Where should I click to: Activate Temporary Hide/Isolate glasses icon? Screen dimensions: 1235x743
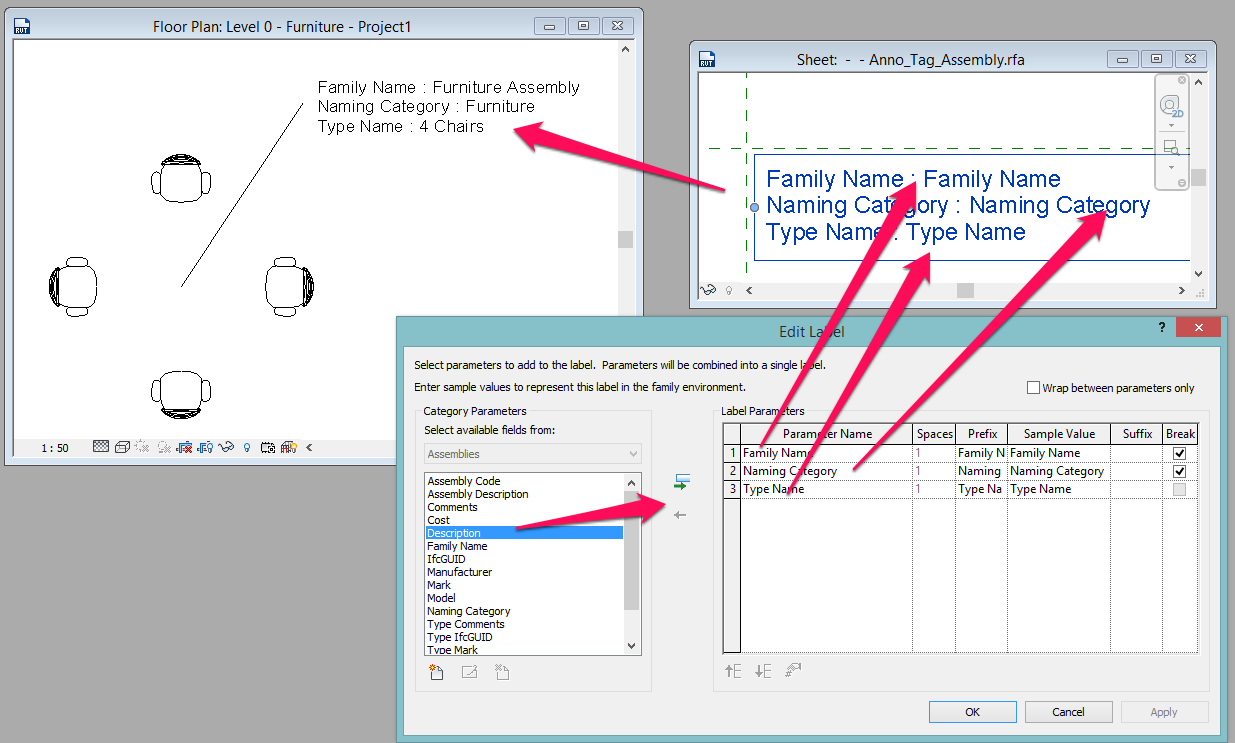click(x=225, y=448)
